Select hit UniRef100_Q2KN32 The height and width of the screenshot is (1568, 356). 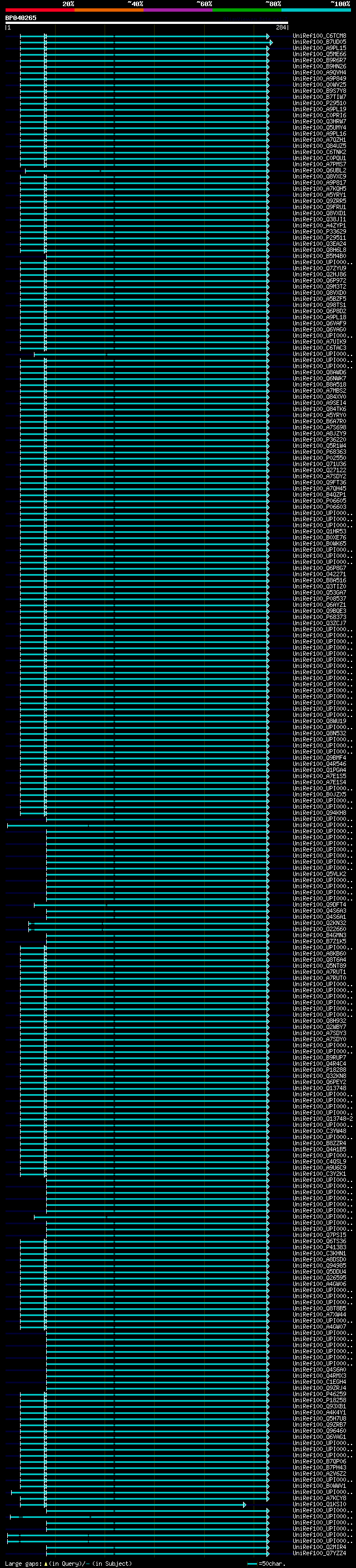pos(319,923)
